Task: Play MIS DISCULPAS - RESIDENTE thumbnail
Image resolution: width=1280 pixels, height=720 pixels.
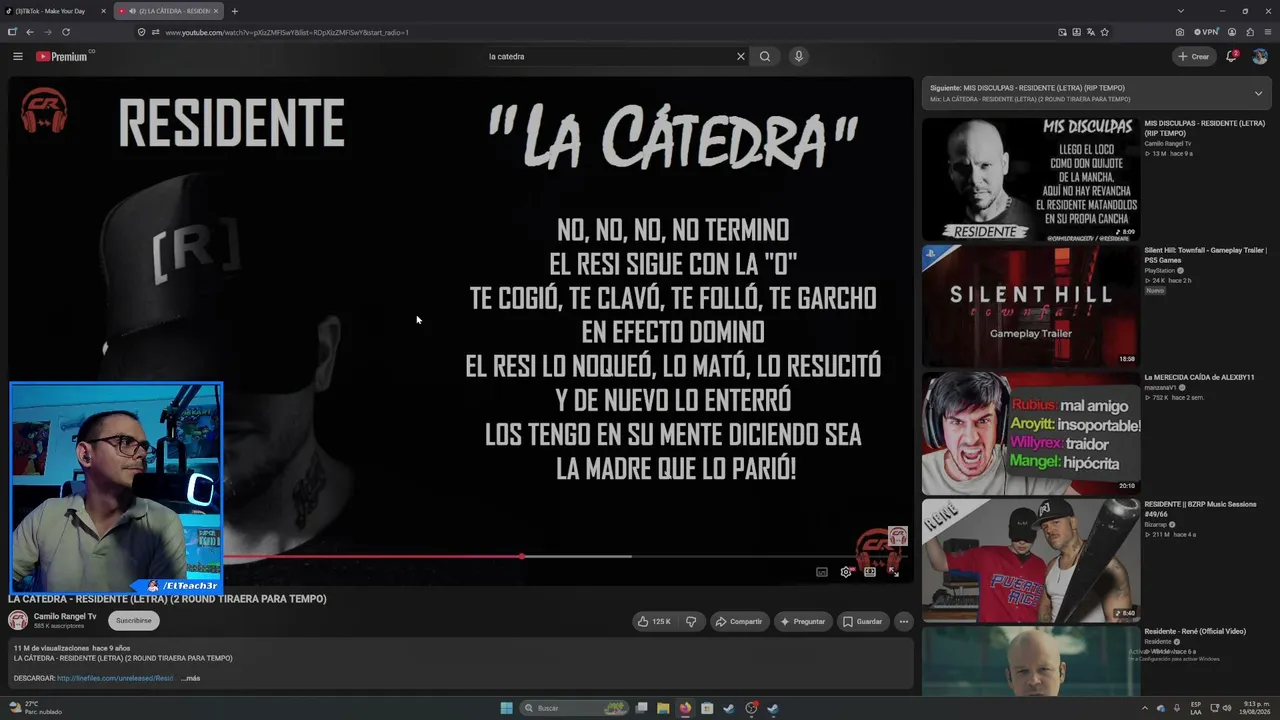Action: pyautogui.click(x=1031, y=179)
